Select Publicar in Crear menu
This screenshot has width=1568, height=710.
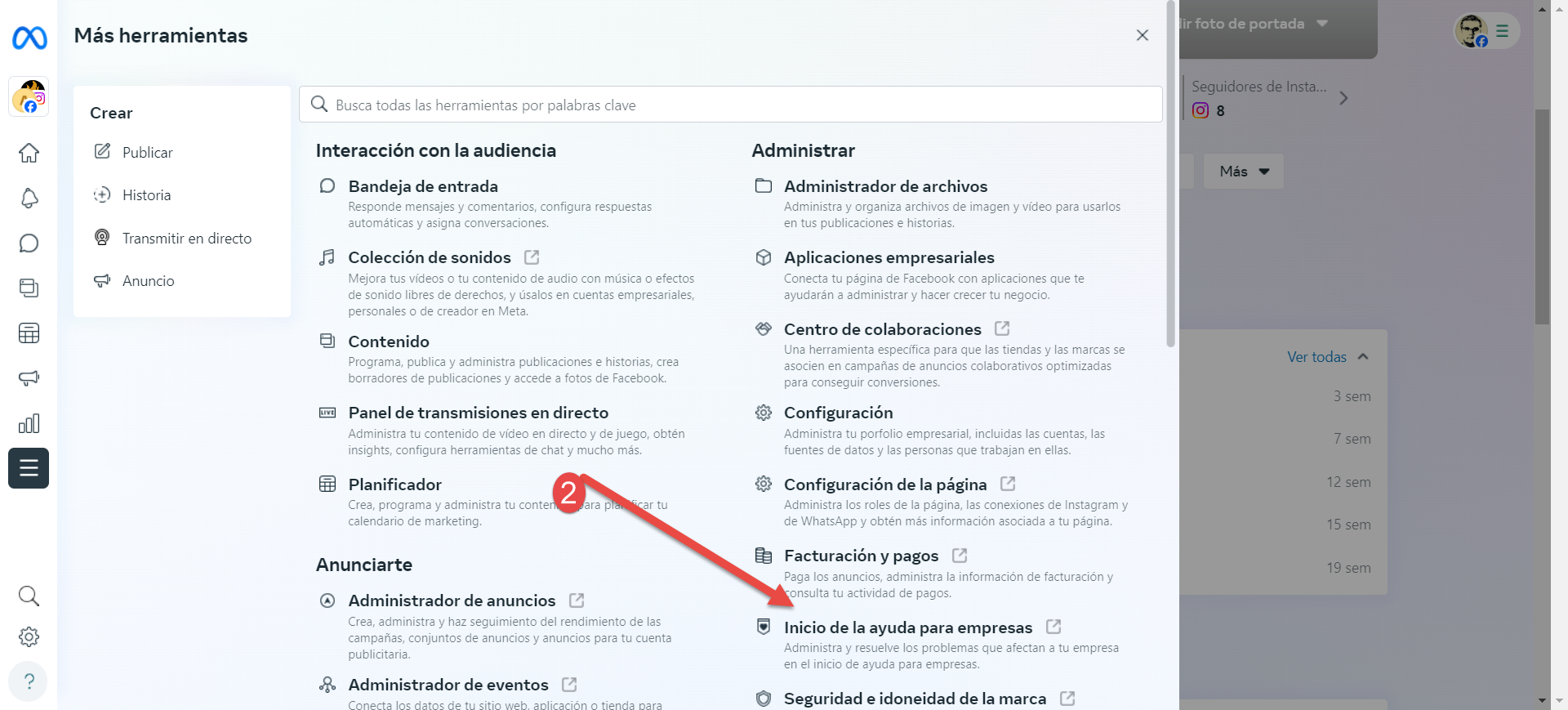pos(147,153)
